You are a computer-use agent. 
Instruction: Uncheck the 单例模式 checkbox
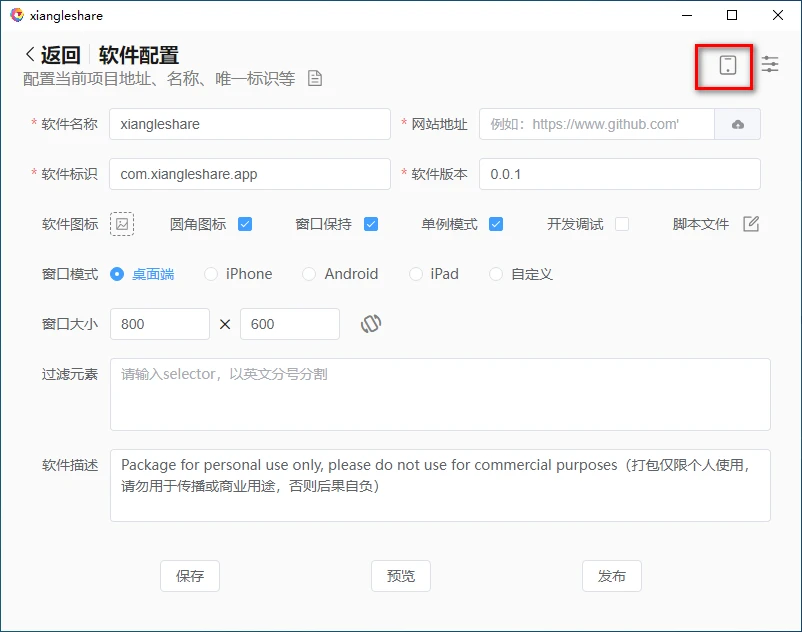[496, 224]
